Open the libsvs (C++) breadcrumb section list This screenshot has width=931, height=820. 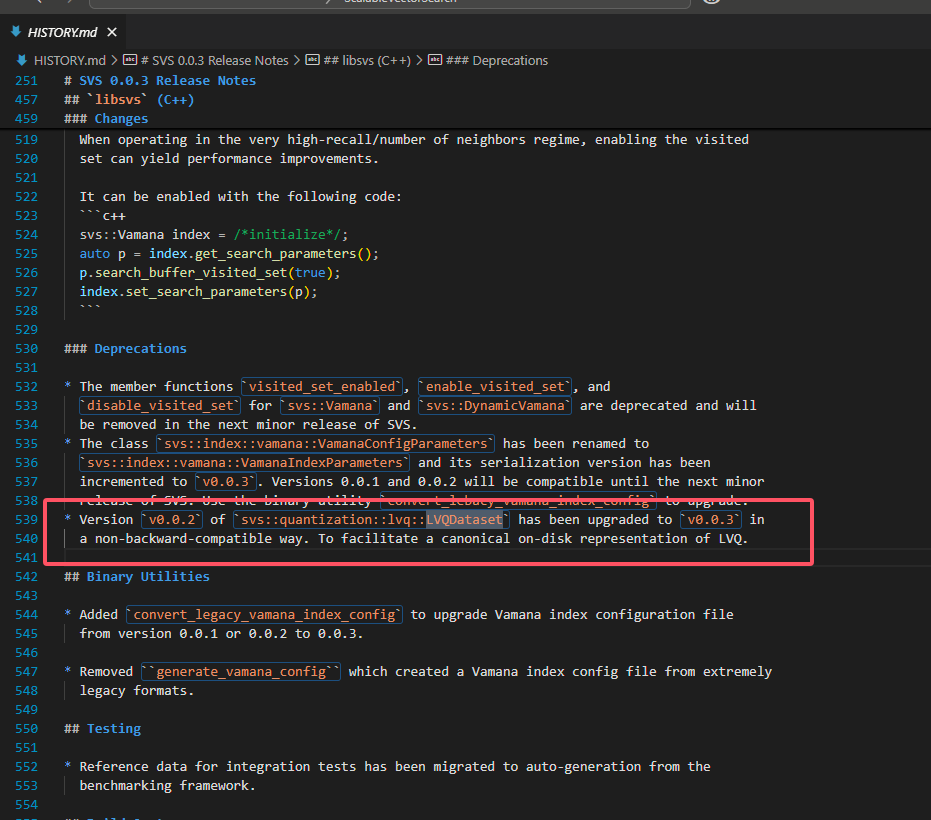[x=367, y=61]
